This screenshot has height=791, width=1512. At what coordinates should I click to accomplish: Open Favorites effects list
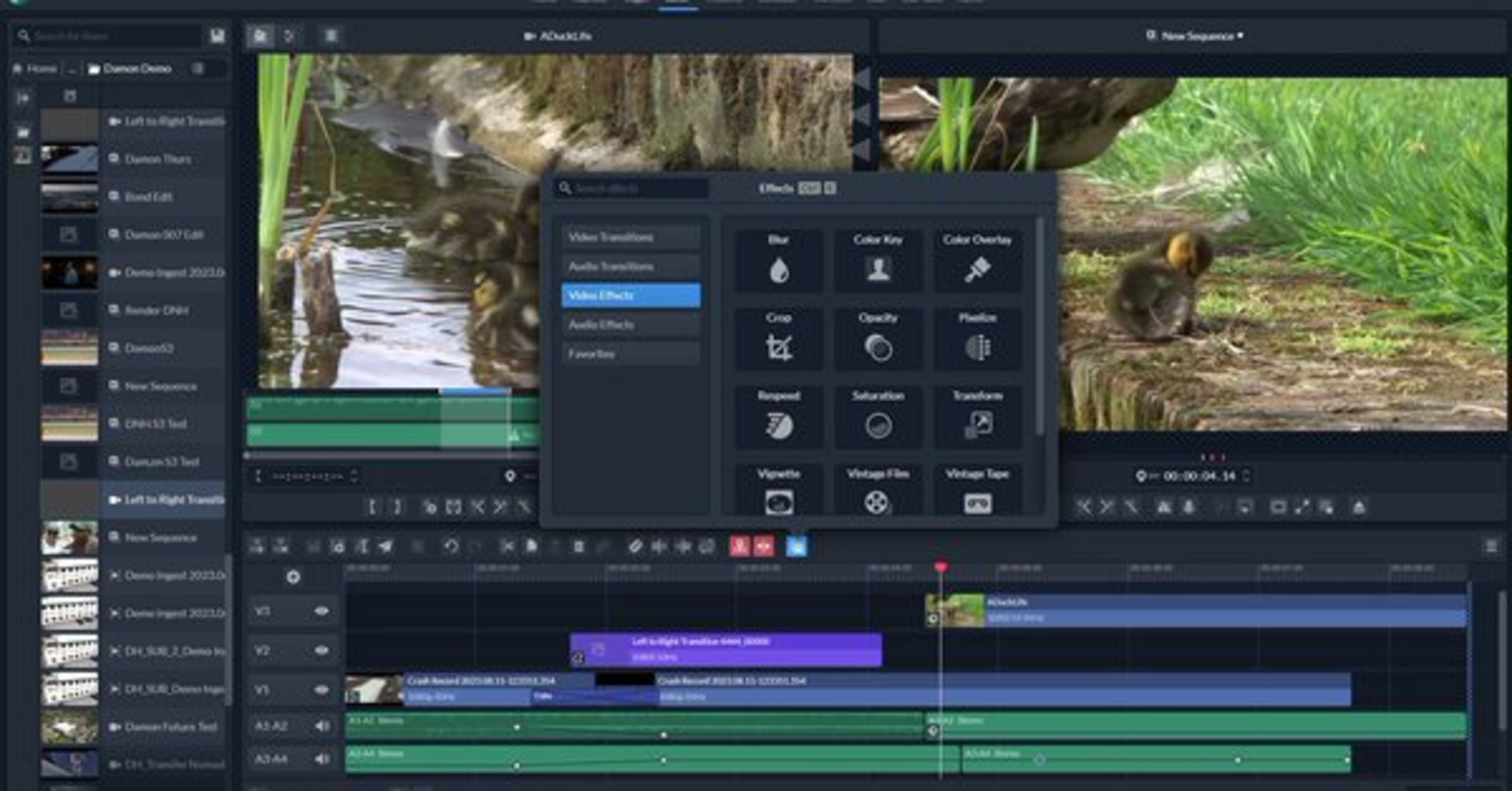click(x=630, y=354)
